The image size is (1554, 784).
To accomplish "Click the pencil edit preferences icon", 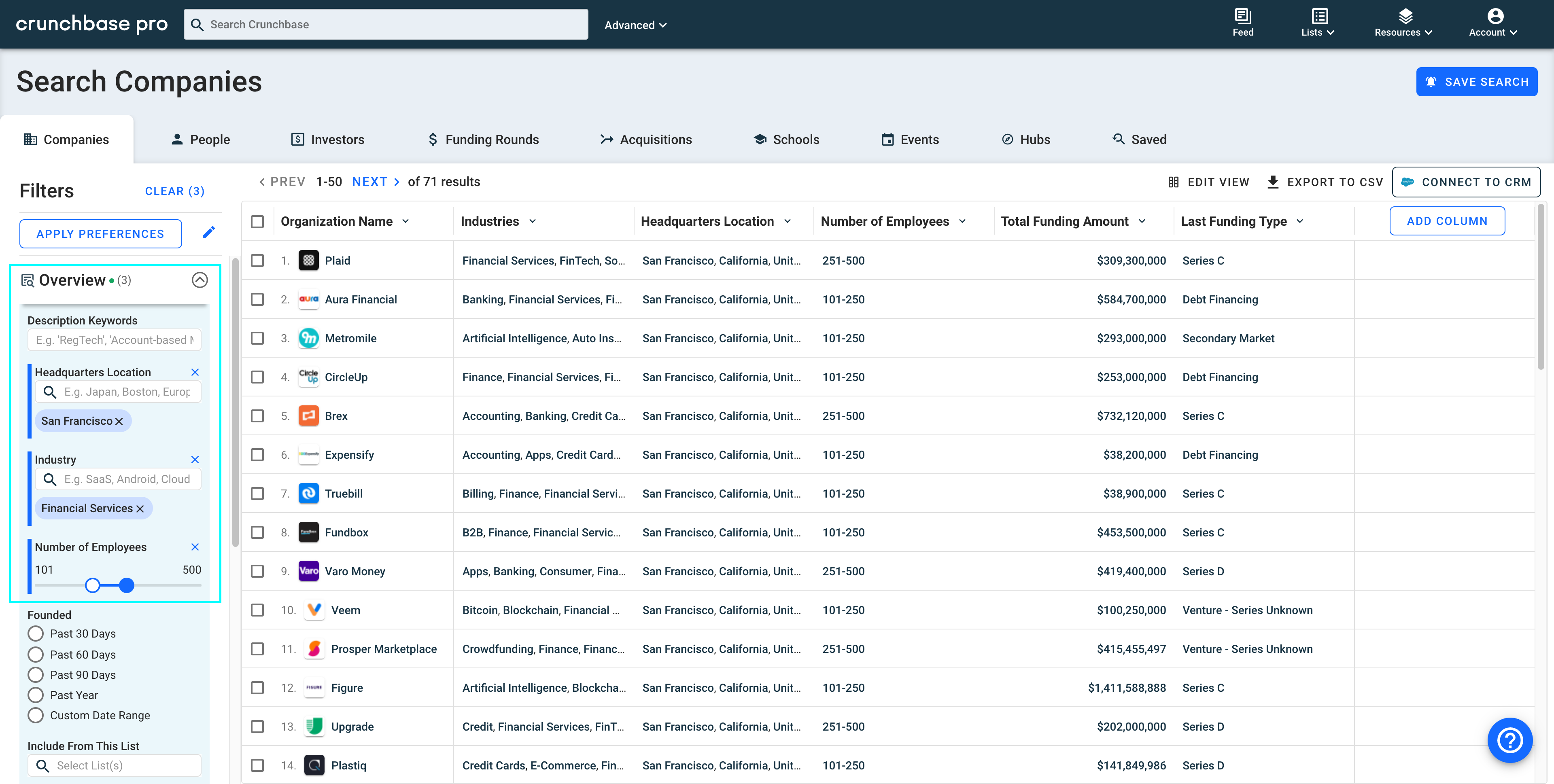I will point(209,233).
